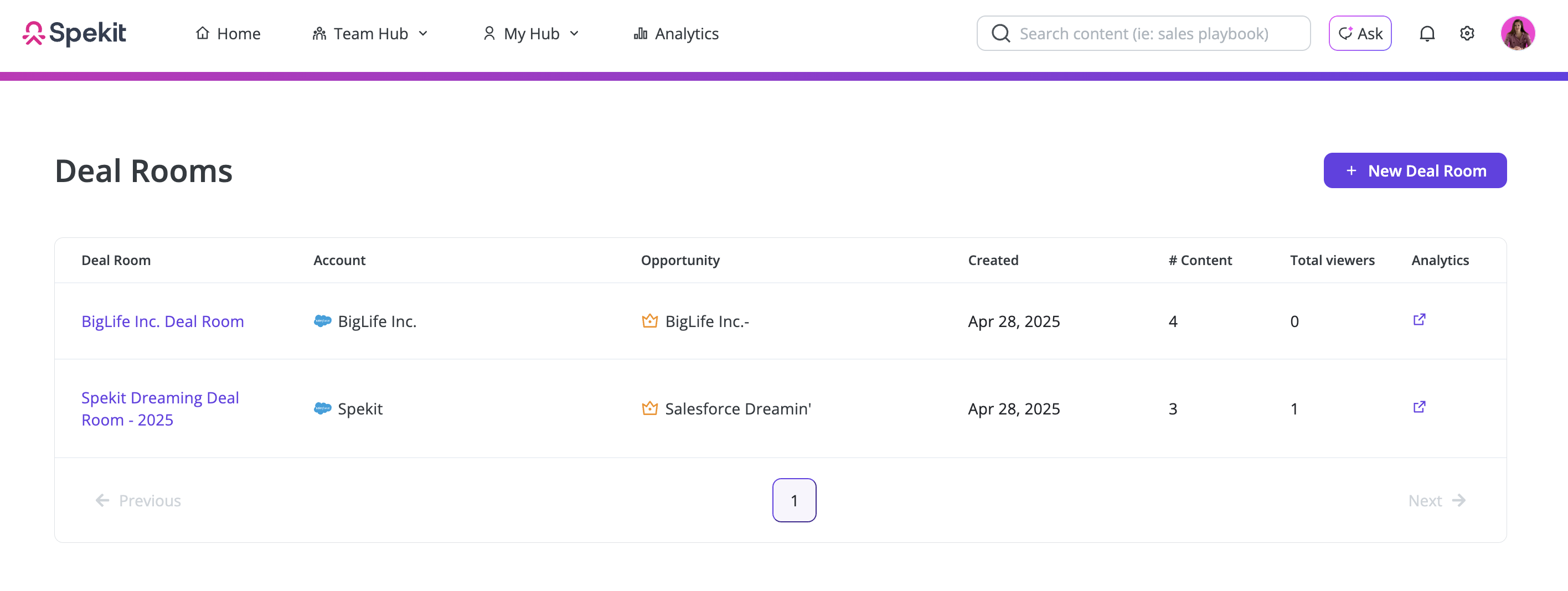Viewport: 1568px width, 591px height.
Task: Click the Team Hub people icon
Action: click(319, 33)
